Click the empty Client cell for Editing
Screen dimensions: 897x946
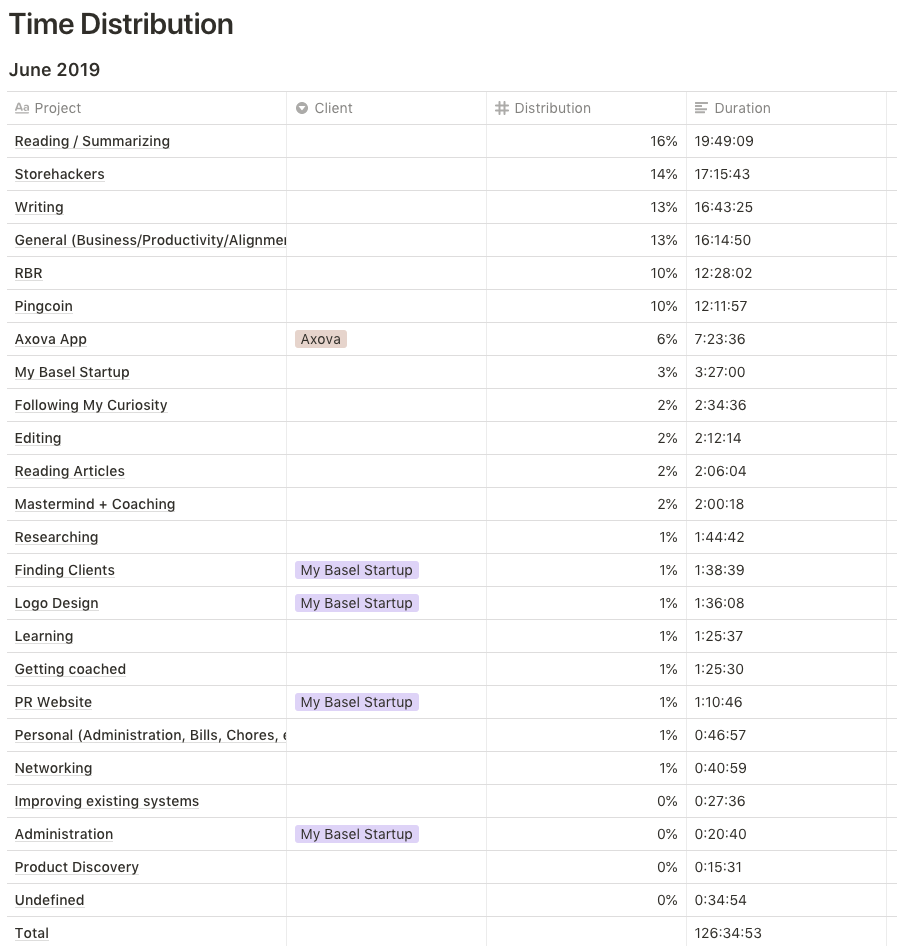coord(386,438)
